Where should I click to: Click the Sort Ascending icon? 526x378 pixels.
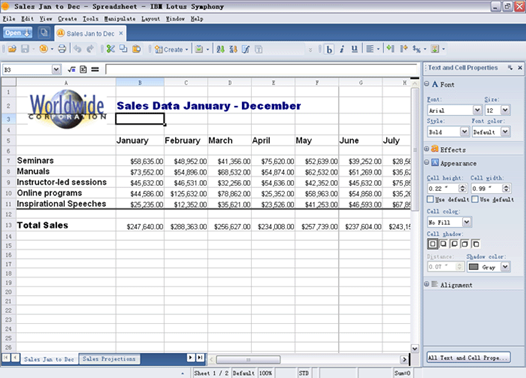click(220, 50)
